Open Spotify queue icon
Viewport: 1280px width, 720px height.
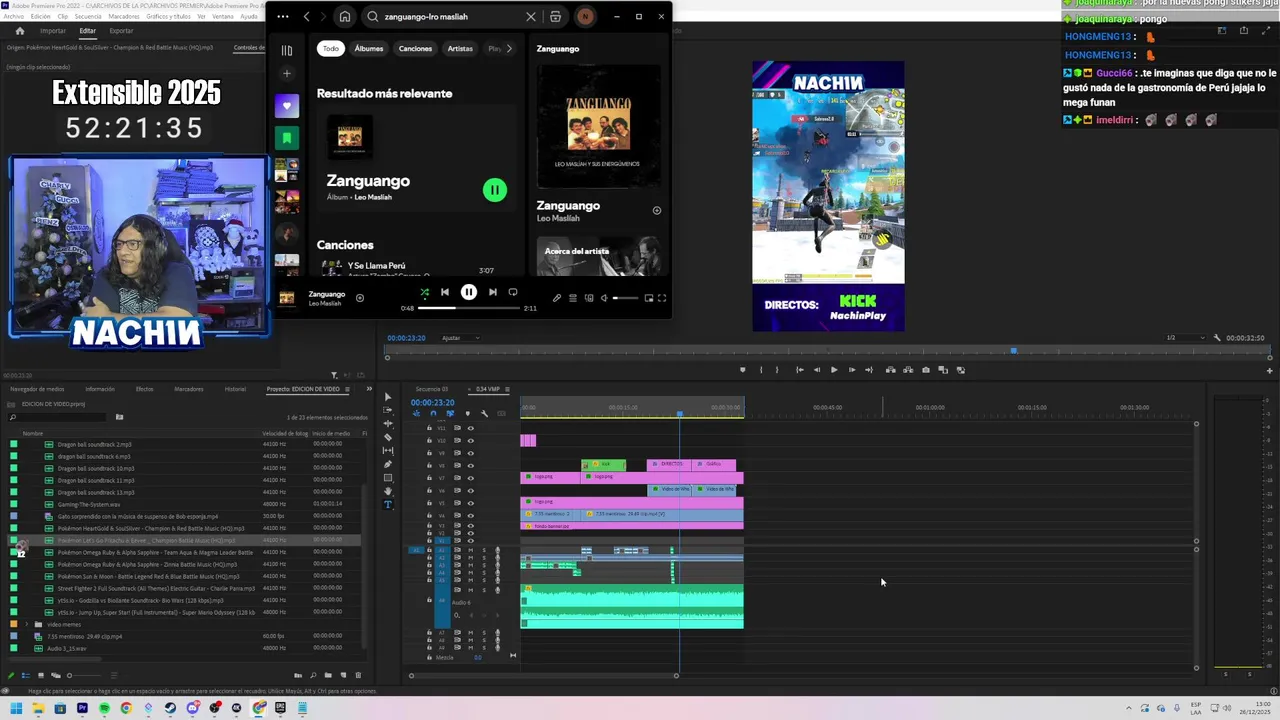tap(573, 298)
